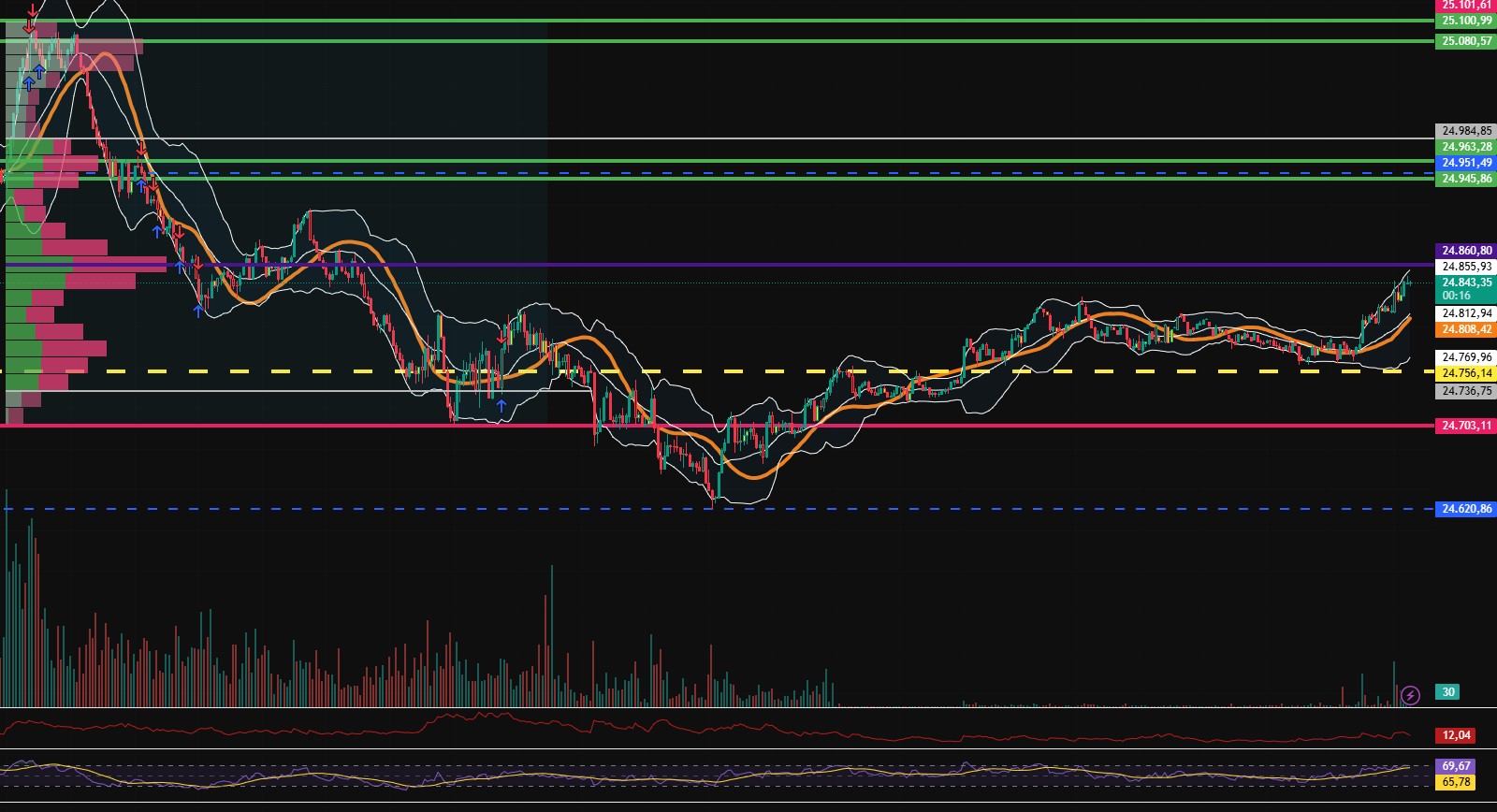Select the upper Bollinger band label 24.855,93
The image size is (1497, 812).
pyautogui.click(x=1465, y=267)
